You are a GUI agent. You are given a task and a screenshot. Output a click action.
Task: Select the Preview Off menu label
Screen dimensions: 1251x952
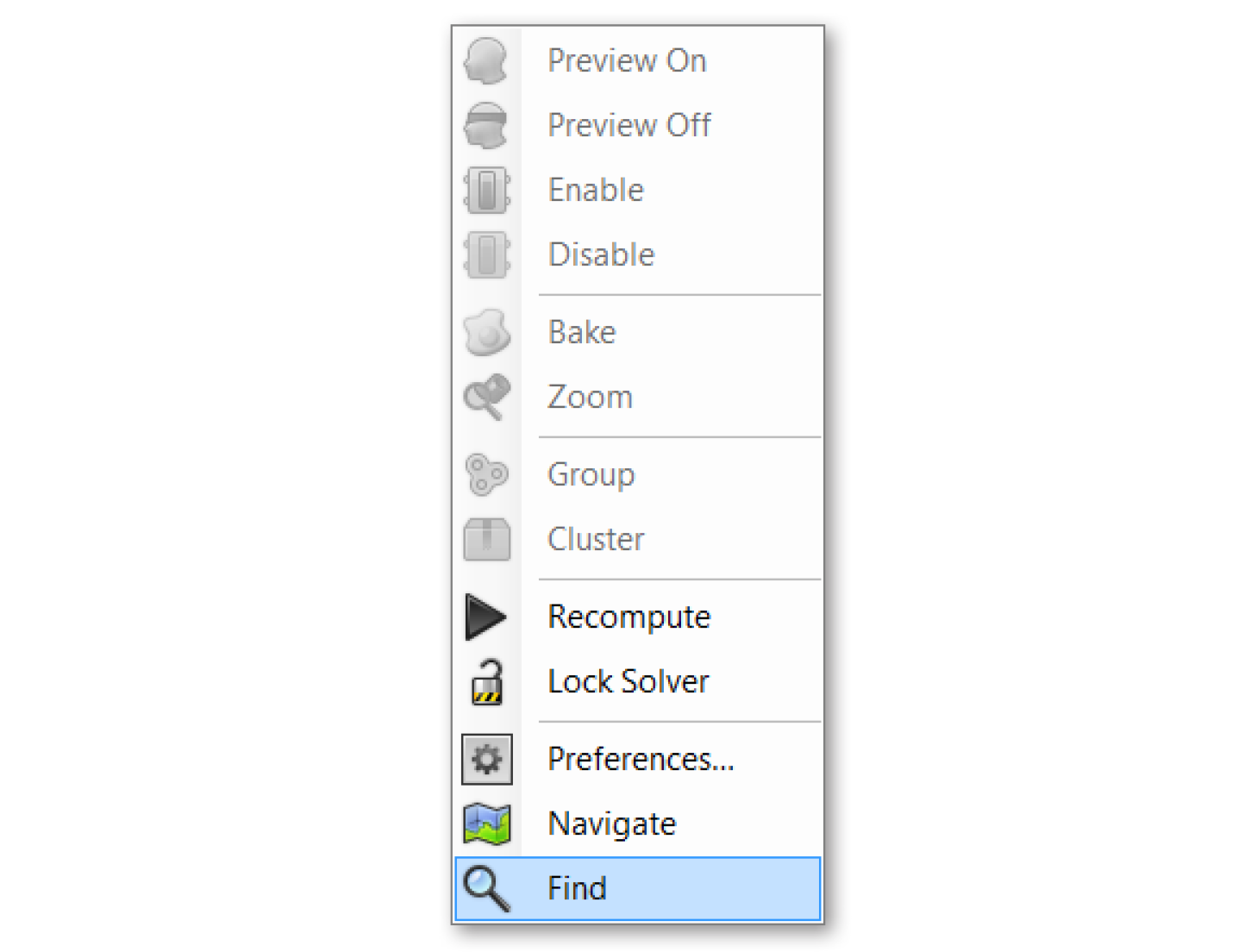[629, 125]
